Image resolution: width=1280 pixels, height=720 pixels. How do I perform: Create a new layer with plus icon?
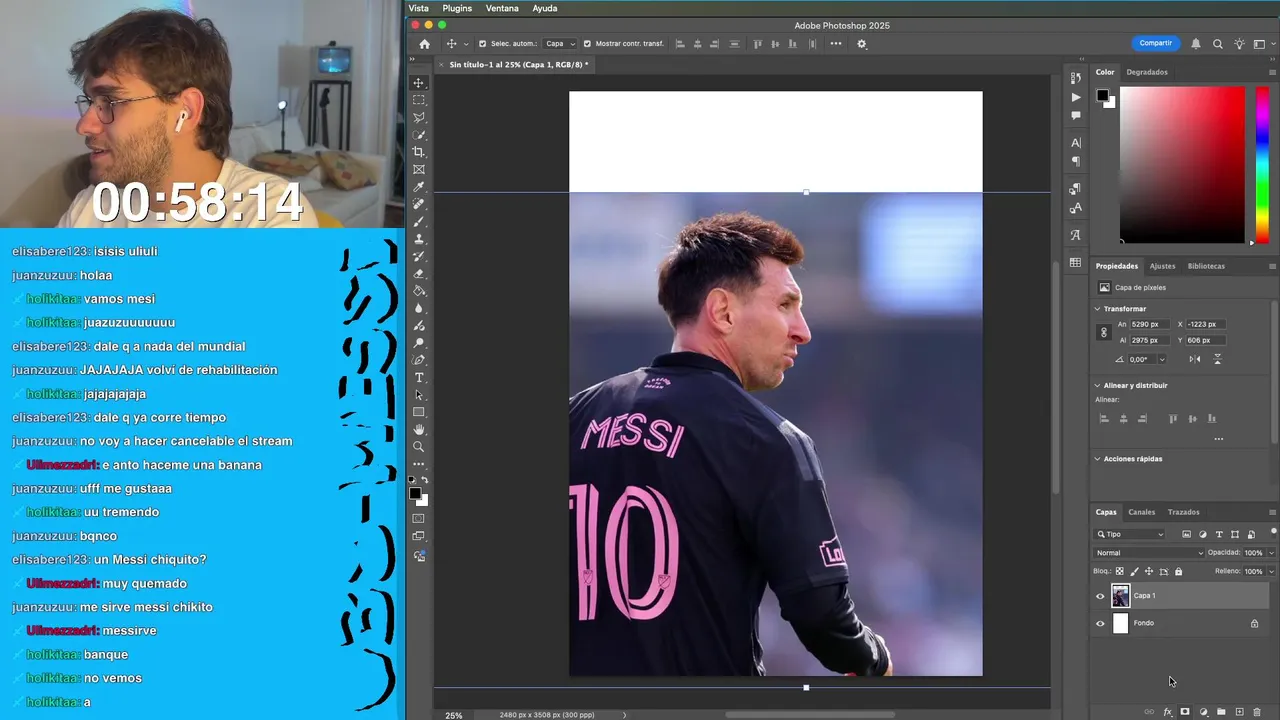click(1239, 712)
